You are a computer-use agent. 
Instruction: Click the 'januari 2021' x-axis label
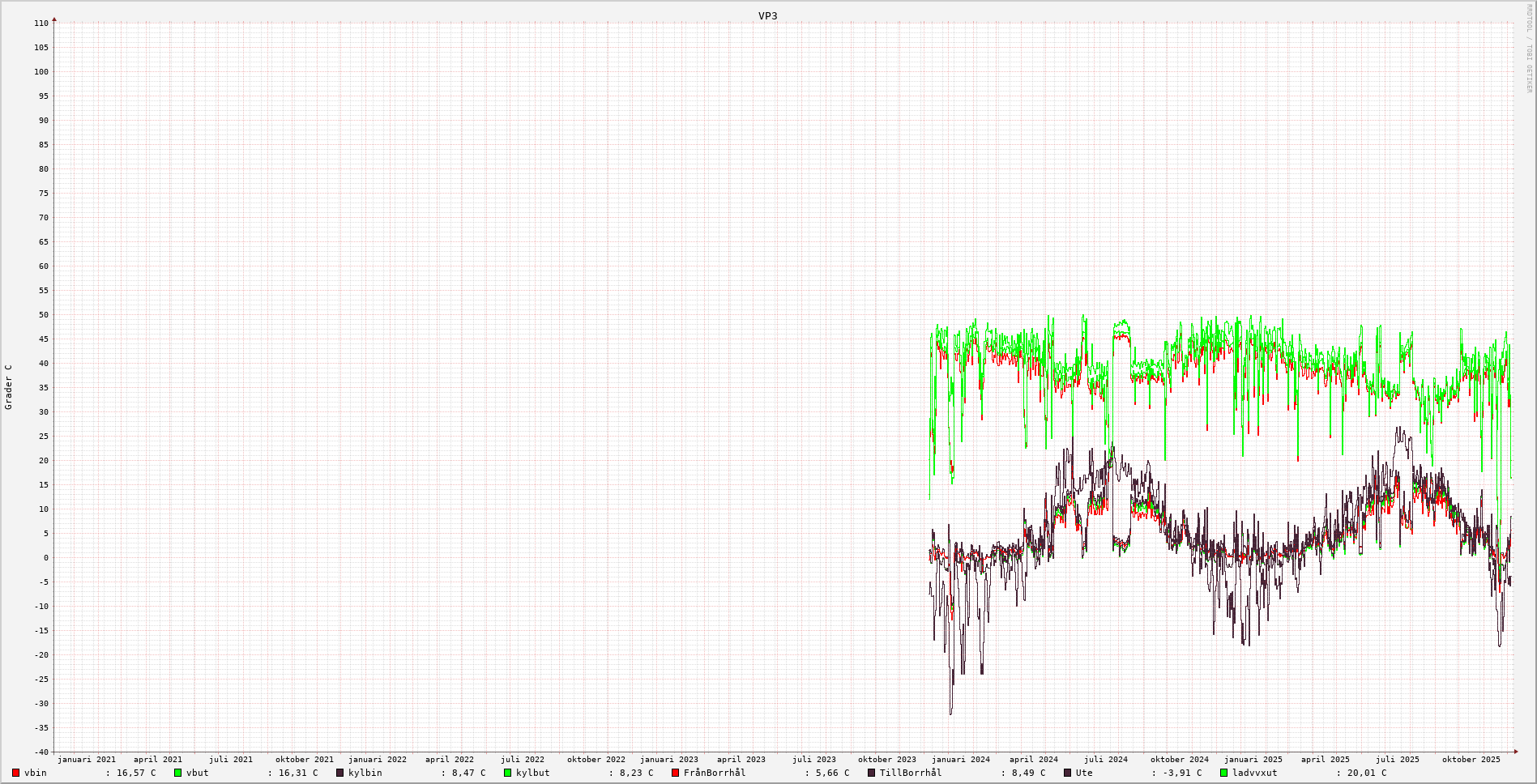[86, 760]
